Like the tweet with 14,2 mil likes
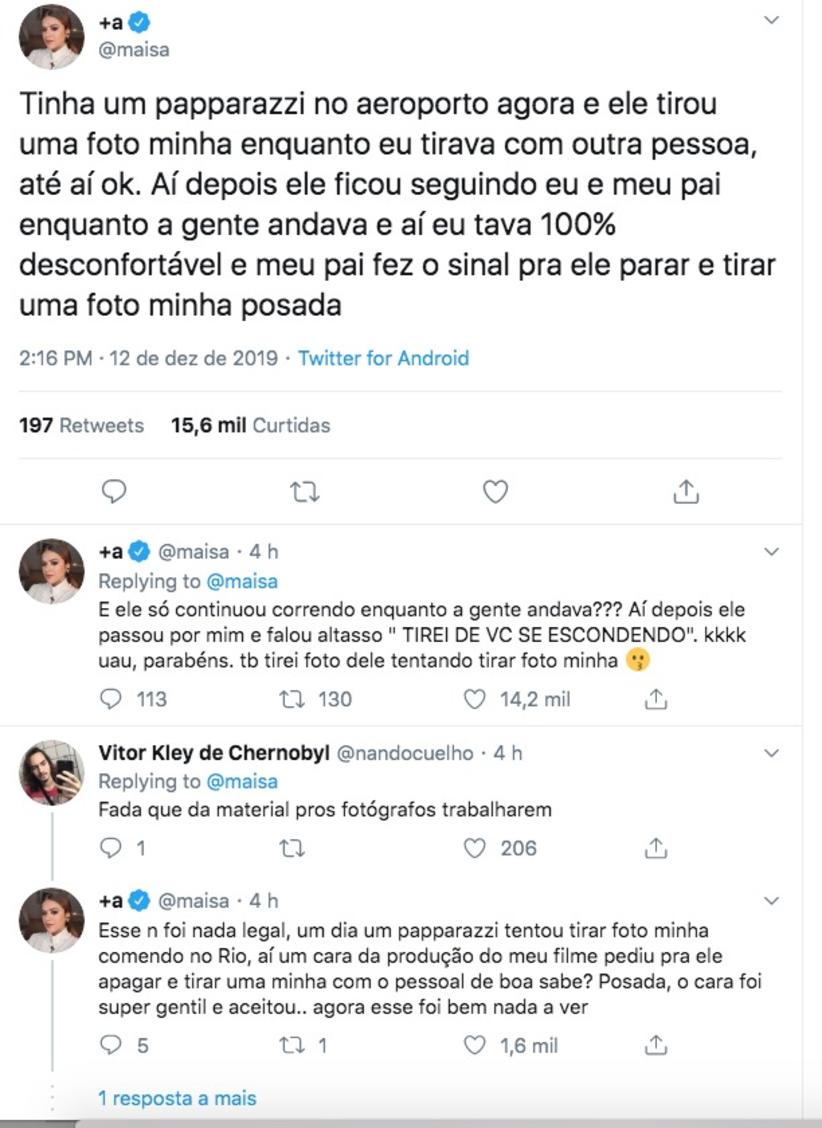Screen dimensions: 822x1128 click(x=476, y=700)
